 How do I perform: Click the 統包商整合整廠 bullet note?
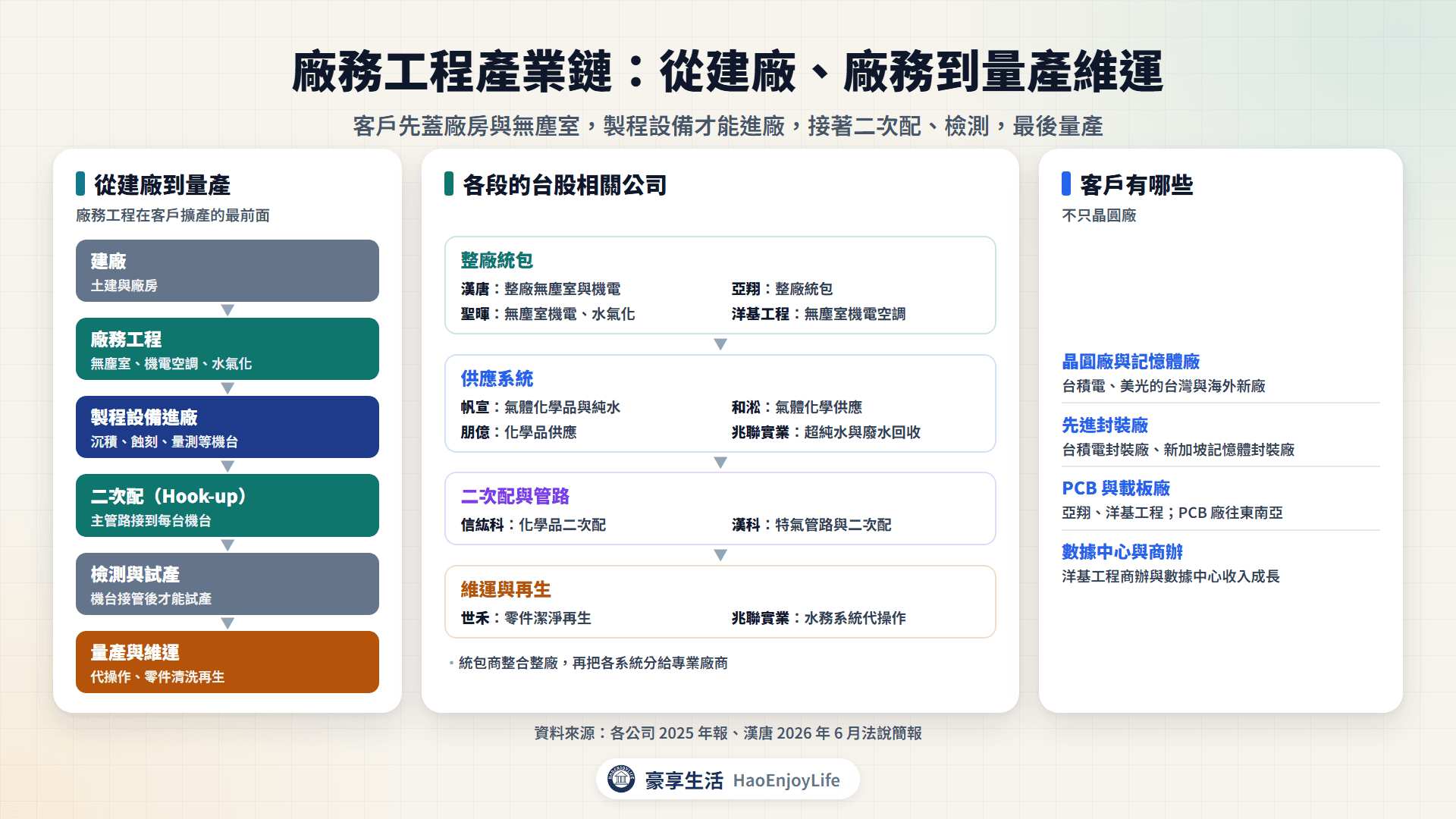point(593,663)
